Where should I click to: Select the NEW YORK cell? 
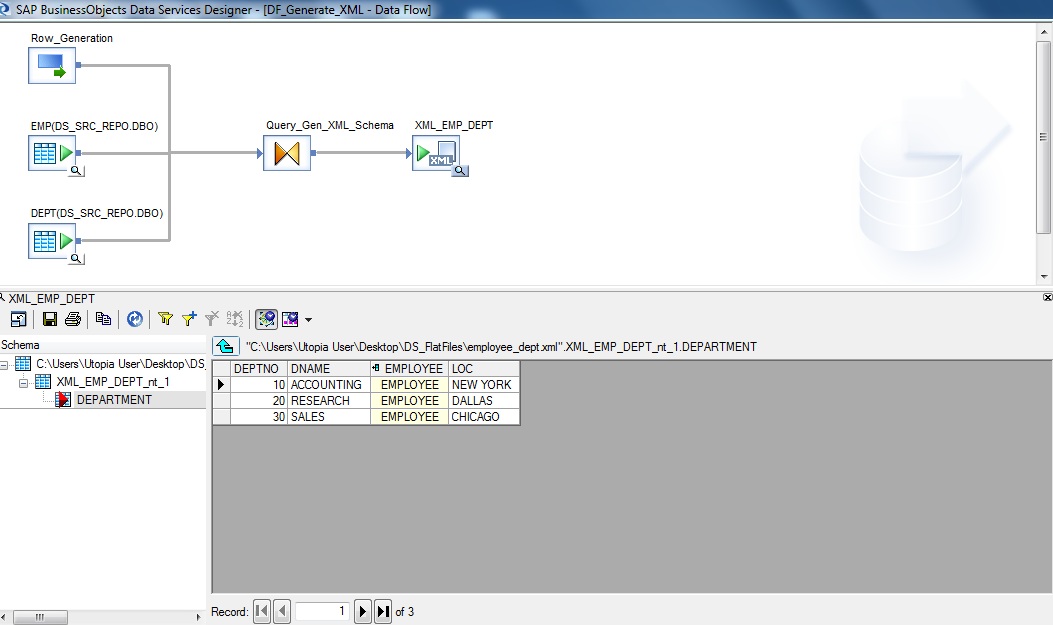[484, 385]
